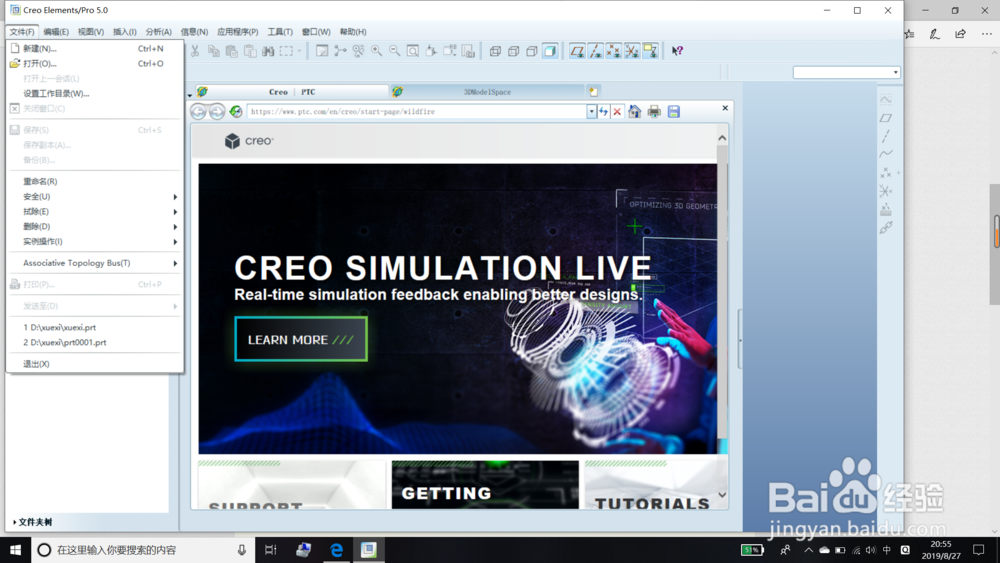
Task: Toggle coordinate systems display
Action: (632, 51)
